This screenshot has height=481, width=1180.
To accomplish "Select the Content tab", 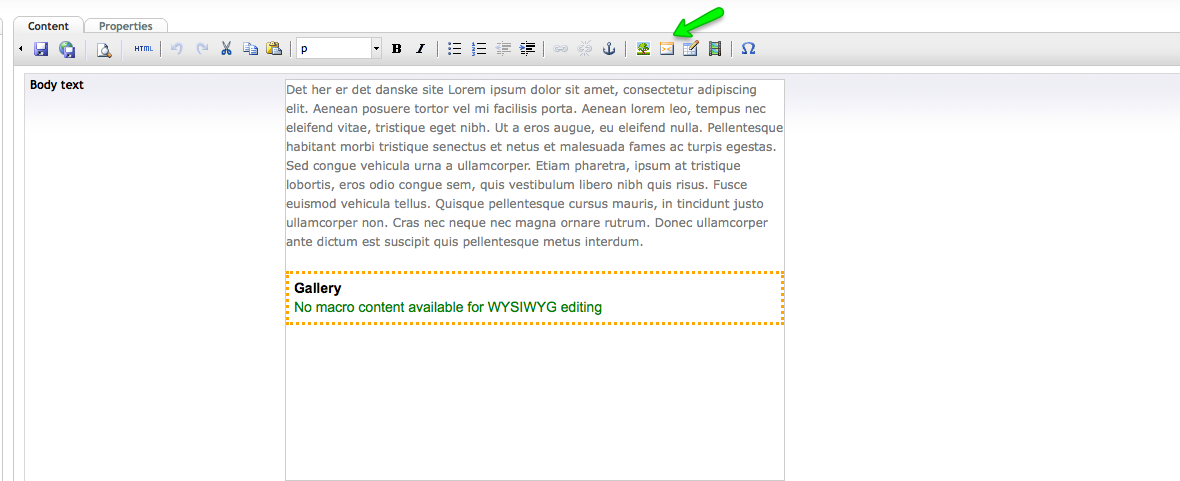I will point(49,26).
